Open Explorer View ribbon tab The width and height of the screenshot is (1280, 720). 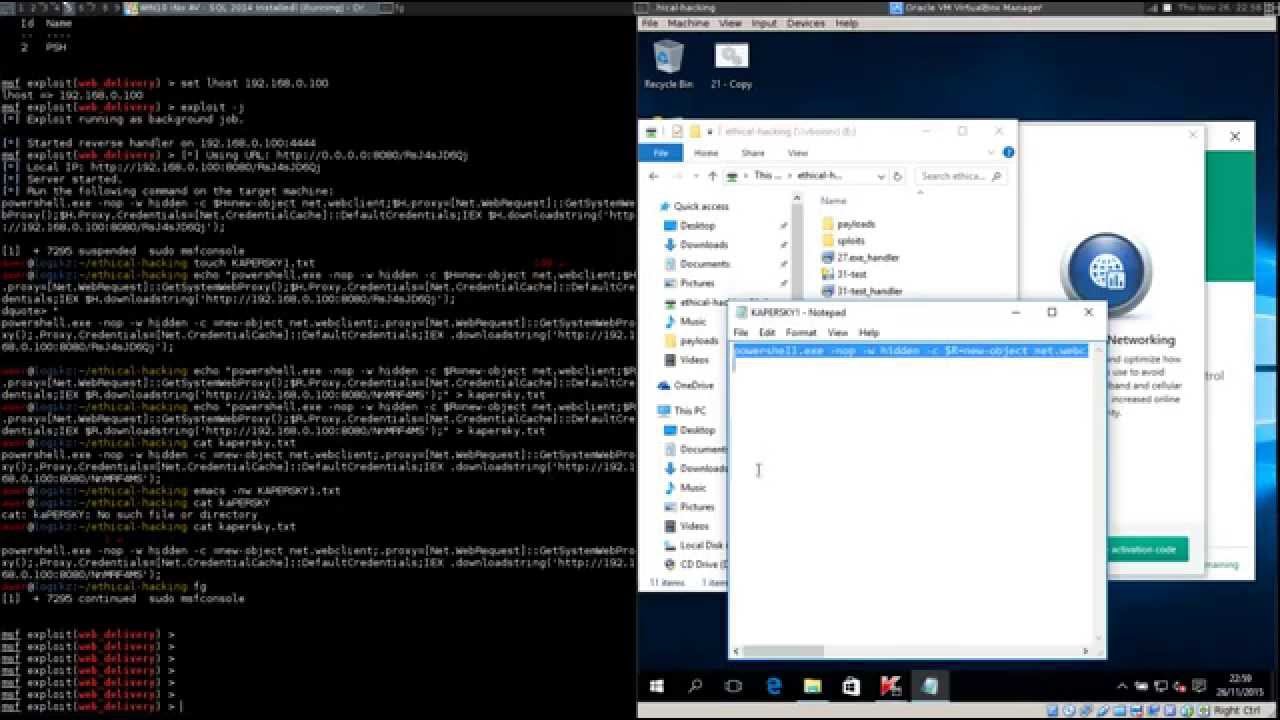click(x=798, y=153)
